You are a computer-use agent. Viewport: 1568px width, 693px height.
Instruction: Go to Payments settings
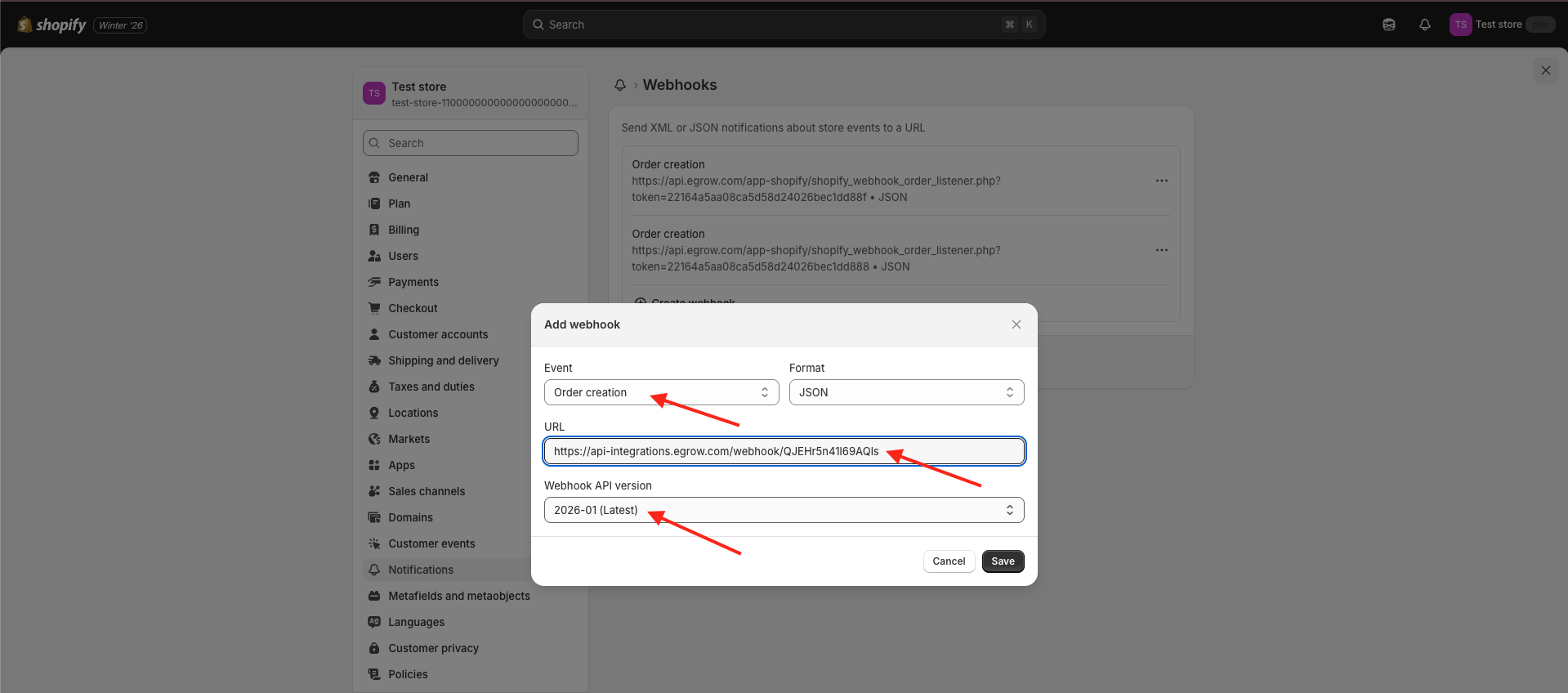tap(471, 282)
